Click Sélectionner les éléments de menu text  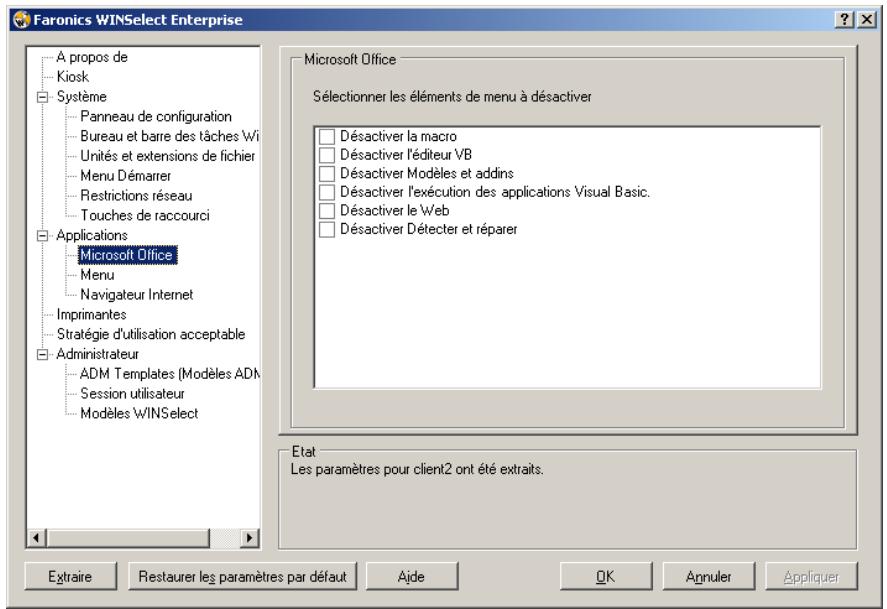point(452,97)
